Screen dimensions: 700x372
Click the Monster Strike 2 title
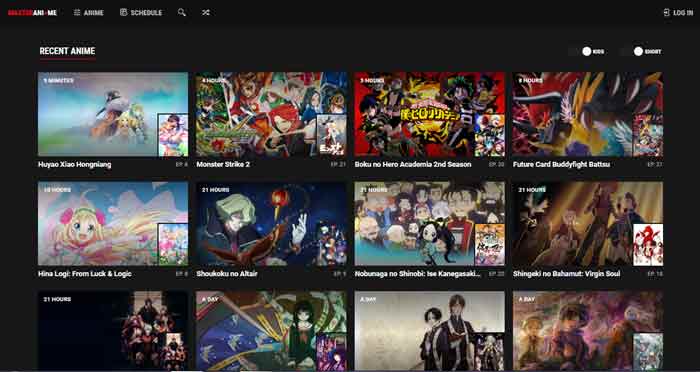click(223, 164)
